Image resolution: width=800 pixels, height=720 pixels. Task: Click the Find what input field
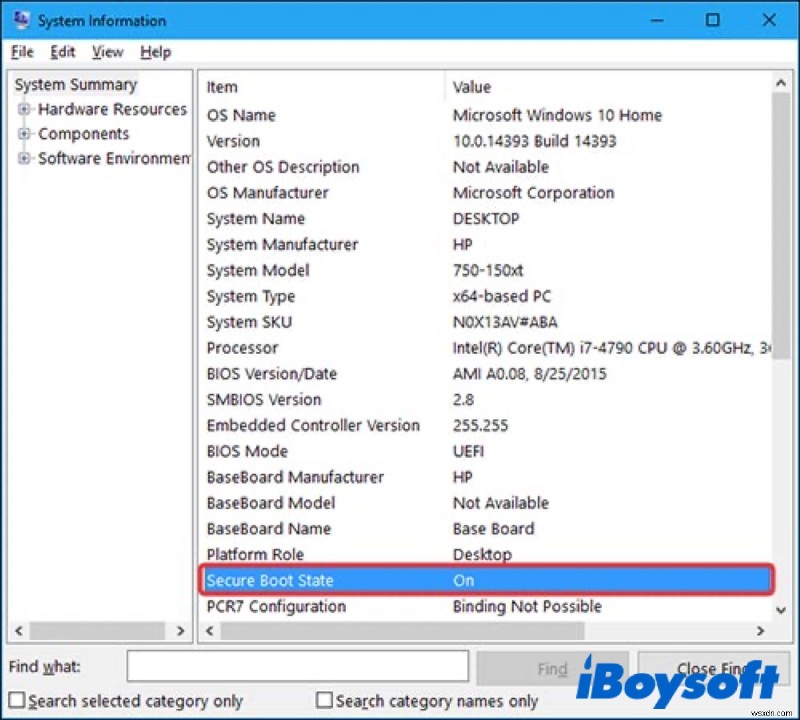(x=297, y=666)
